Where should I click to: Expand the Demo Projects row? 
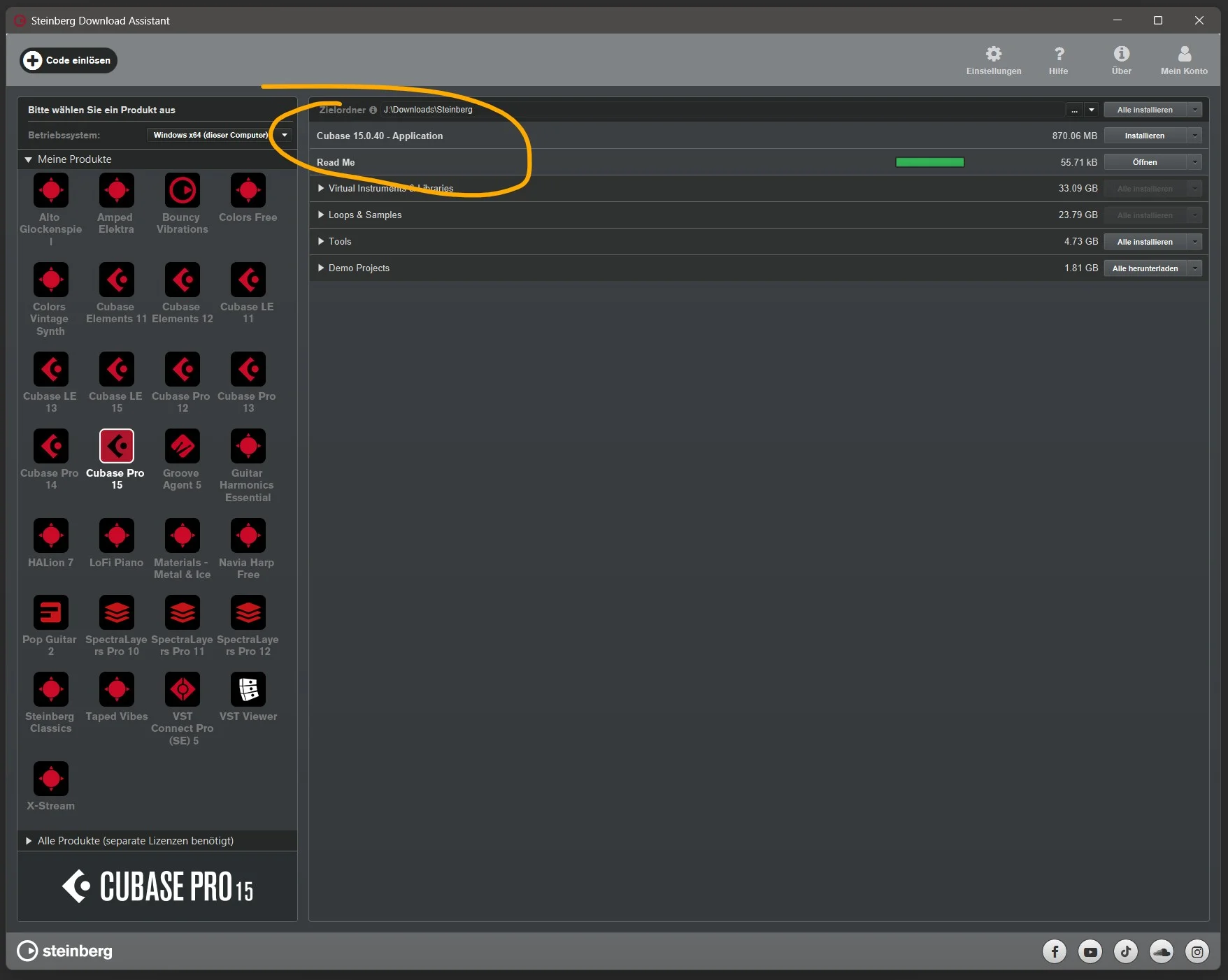click(x=321, y=268)
